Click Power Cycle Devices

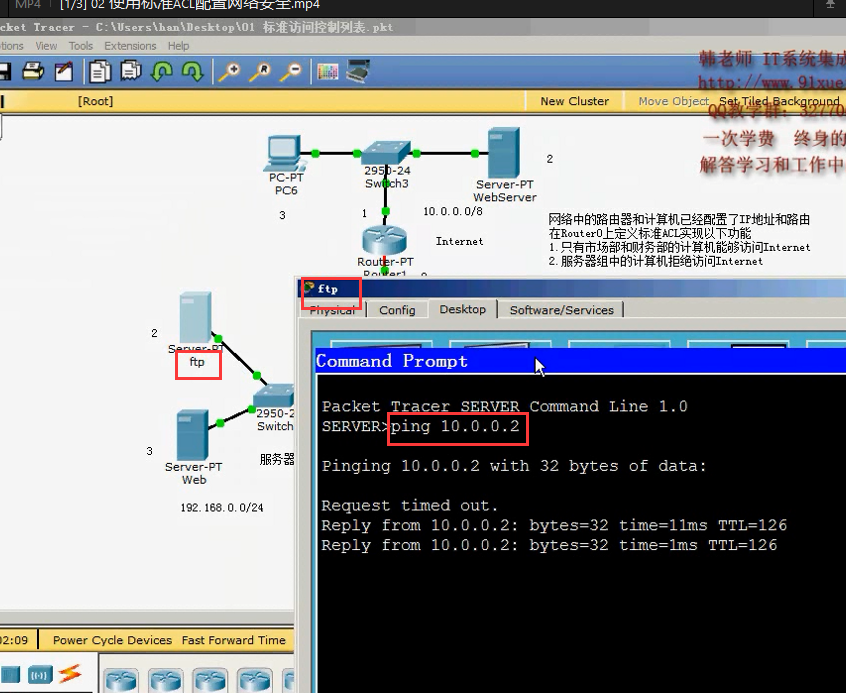click(112, 640)
